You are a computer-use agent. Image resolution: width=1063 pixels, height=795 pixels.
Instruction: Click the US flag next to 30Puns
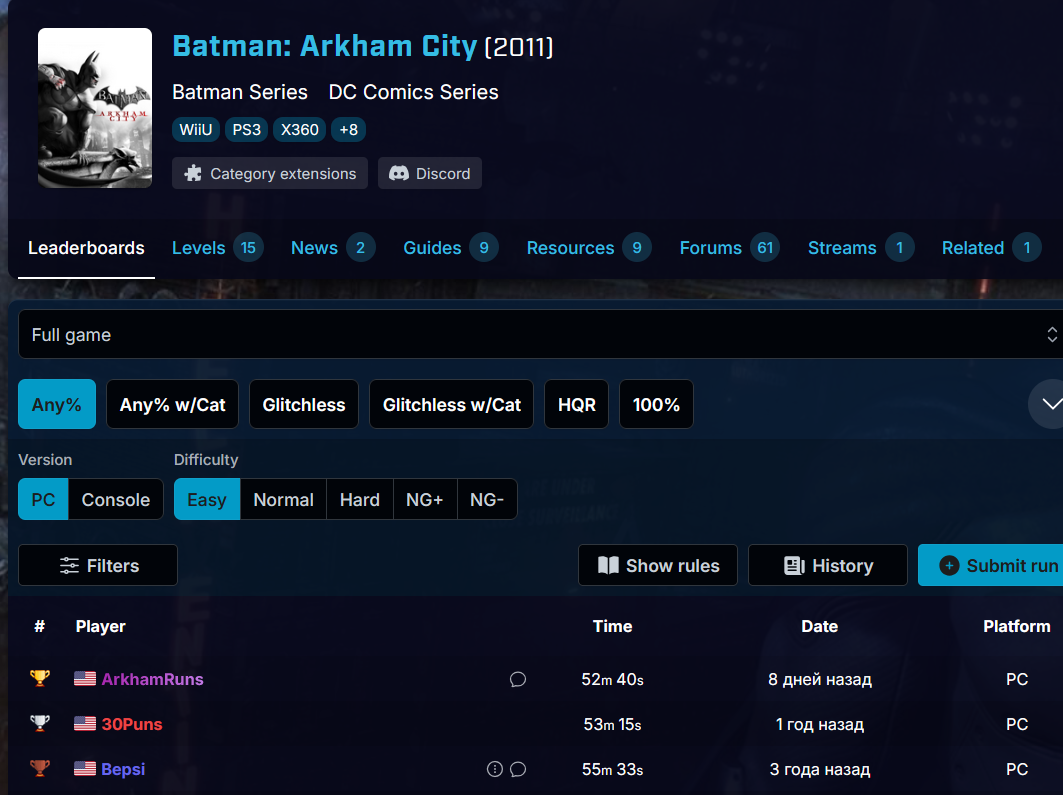pos(85,723)
